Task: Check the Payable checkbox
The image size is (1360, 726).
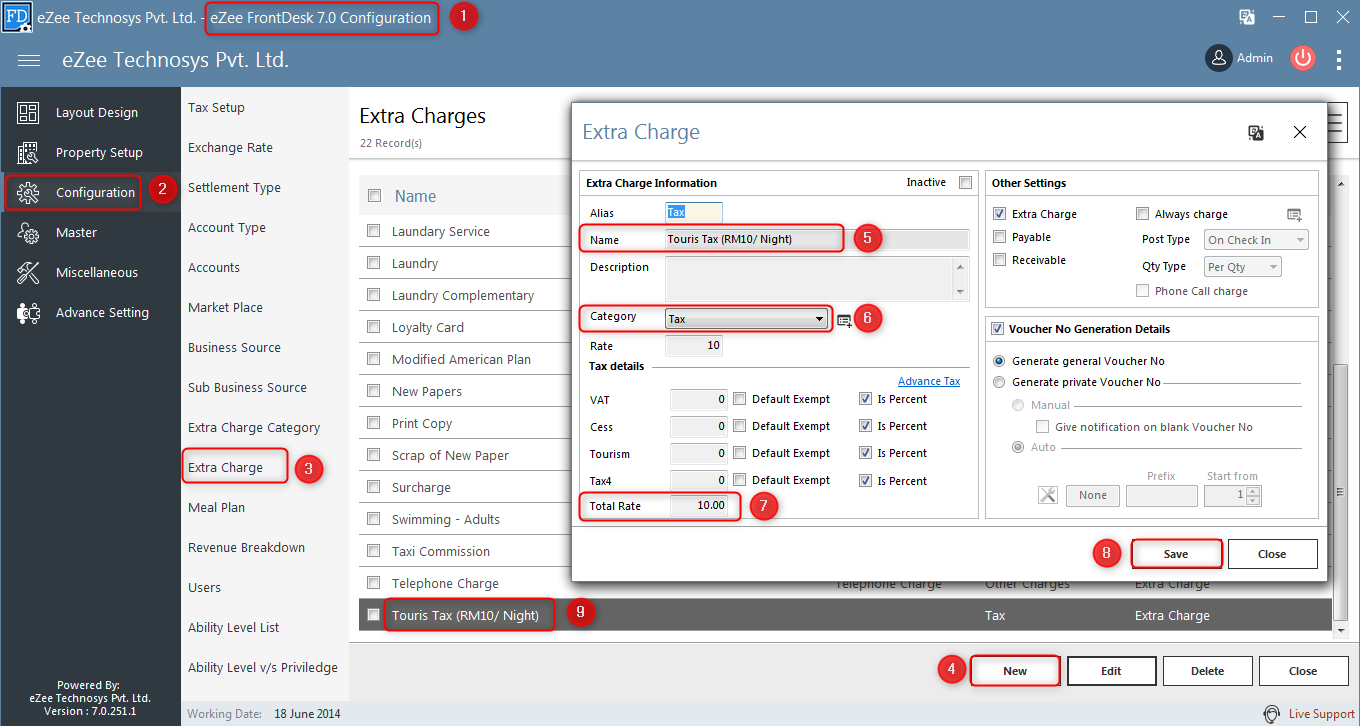Action: [999, 237]
